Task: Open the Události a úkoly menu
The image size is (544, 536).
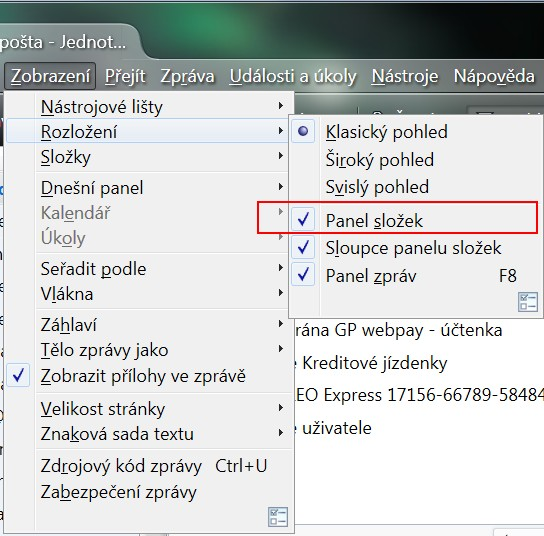Action: tap(293, 76)
